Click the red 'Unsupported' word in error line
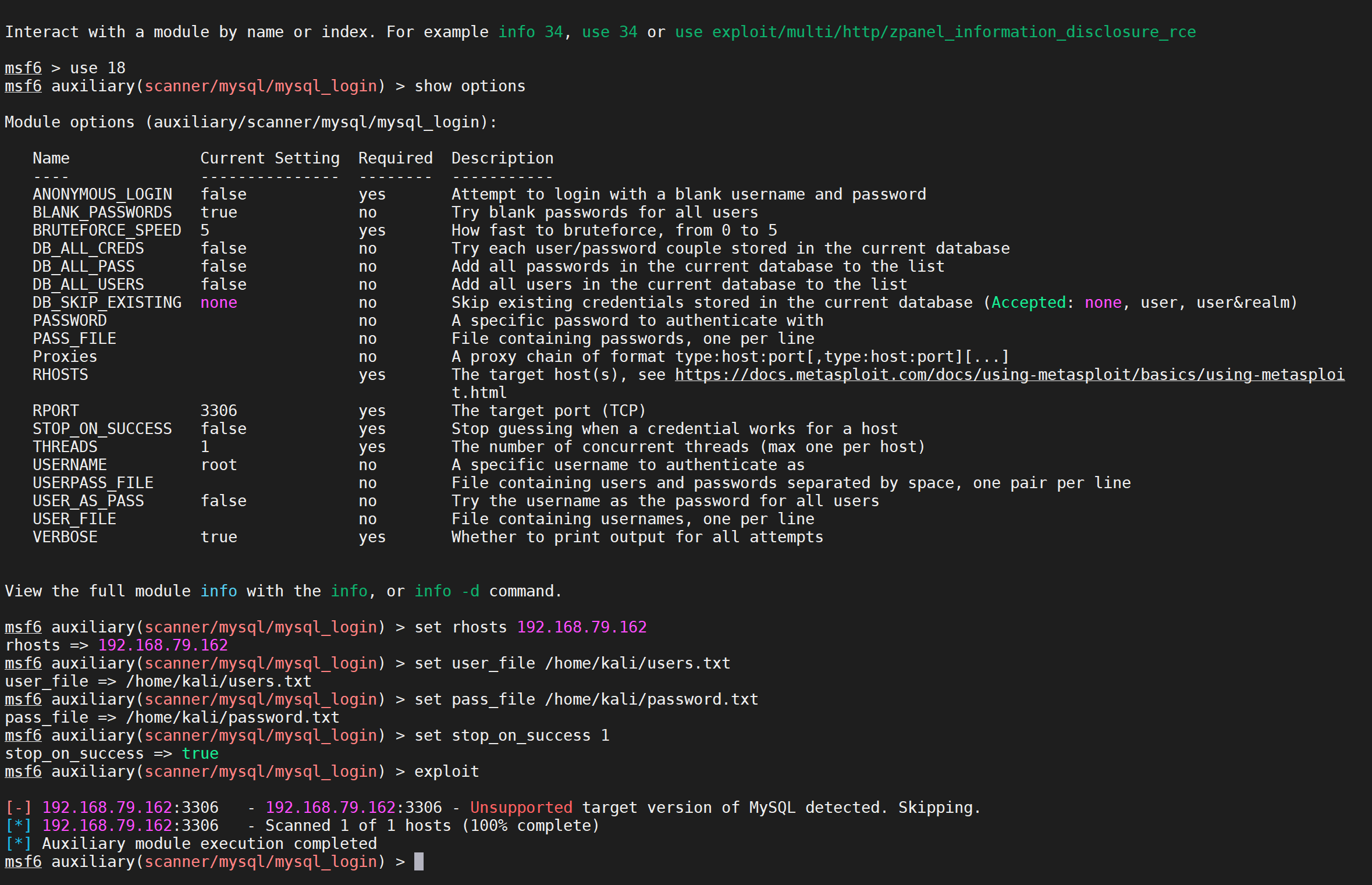1372x885 pixels. pos(521,808)
